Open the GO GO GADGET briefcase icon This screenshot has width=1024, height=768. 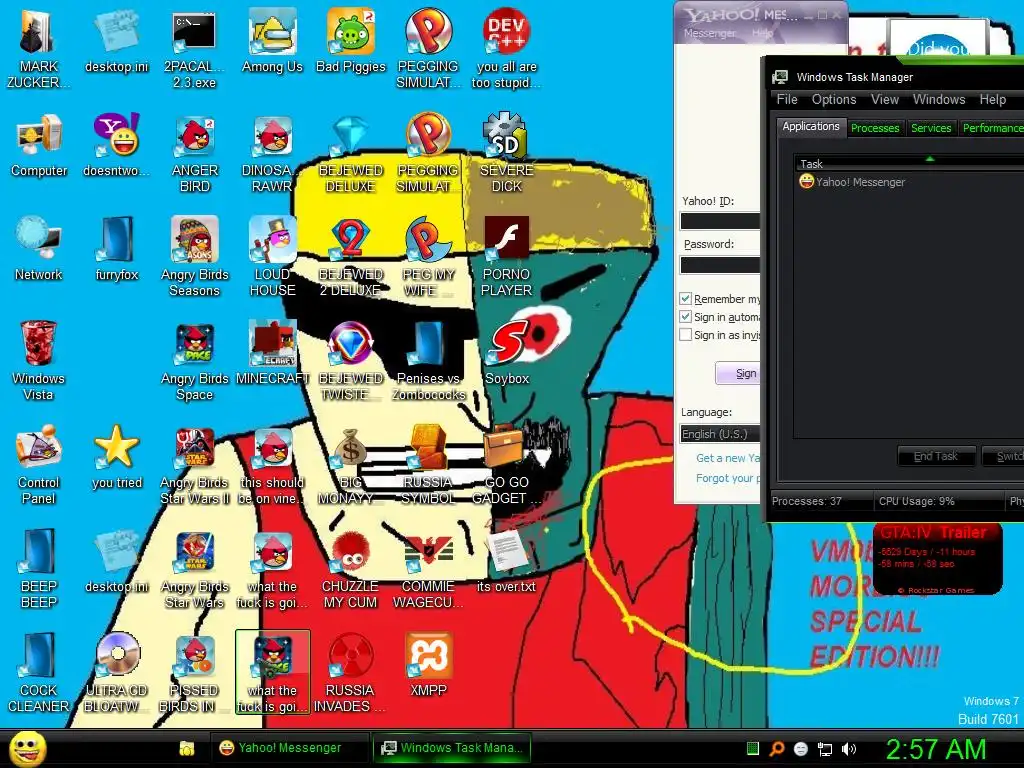point(507,464)
